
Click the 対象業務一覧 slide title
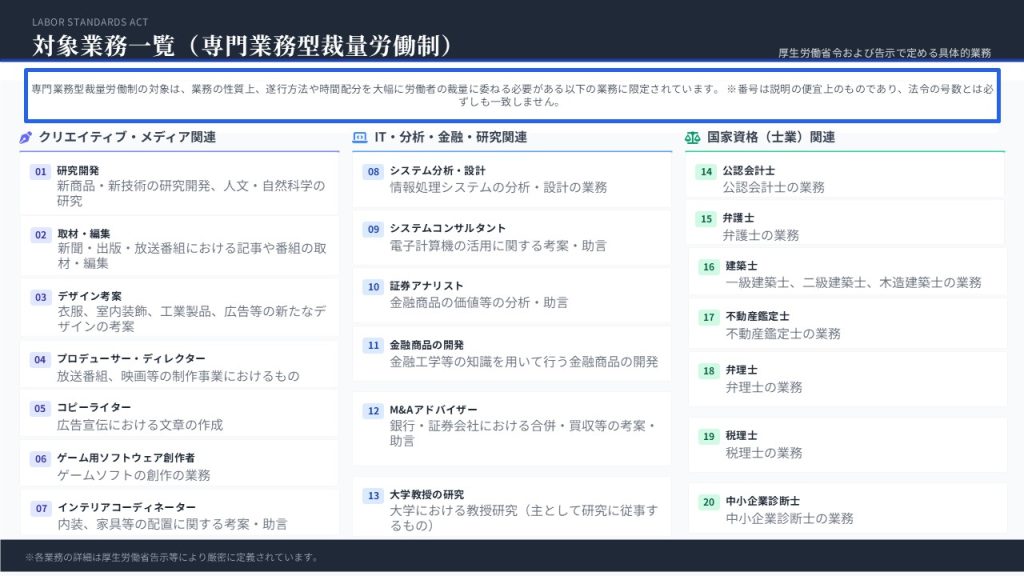click(245, 46)
